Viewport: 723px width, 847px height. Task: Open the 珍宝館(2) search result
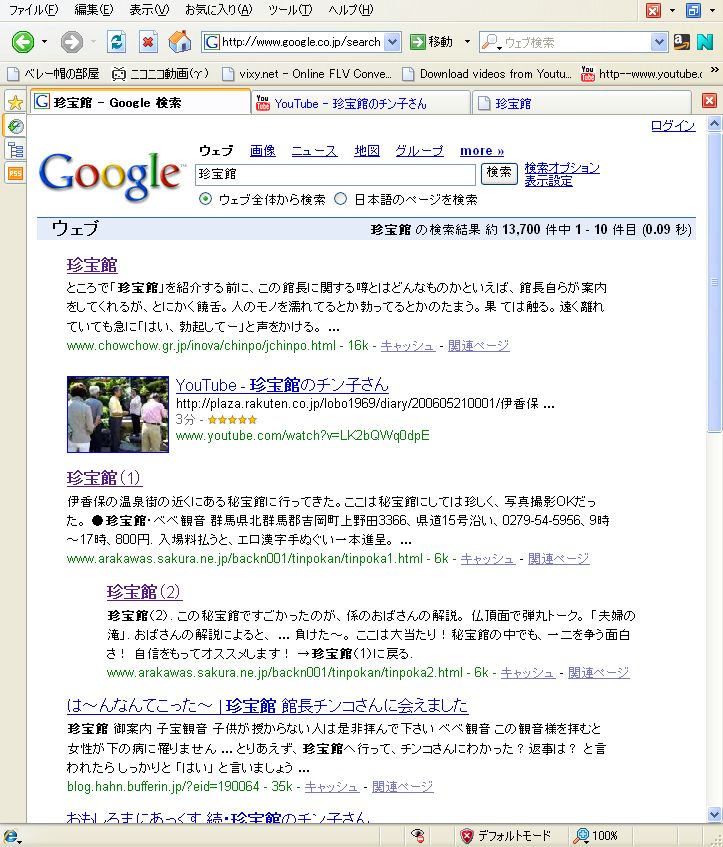[144, 592]
